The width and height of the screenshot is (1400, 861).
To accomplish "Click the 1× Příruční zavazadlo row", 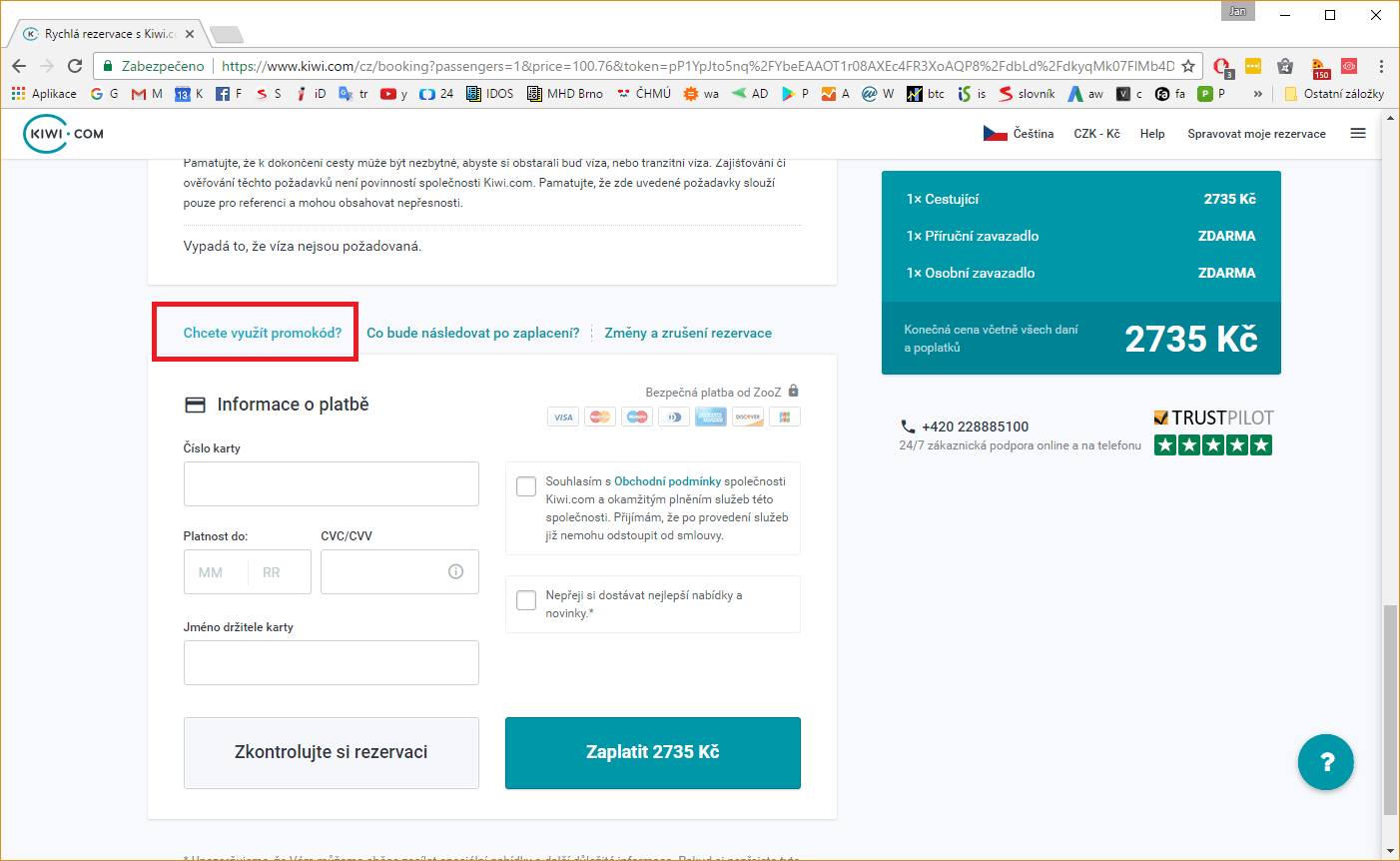I will coord(1081,236).
